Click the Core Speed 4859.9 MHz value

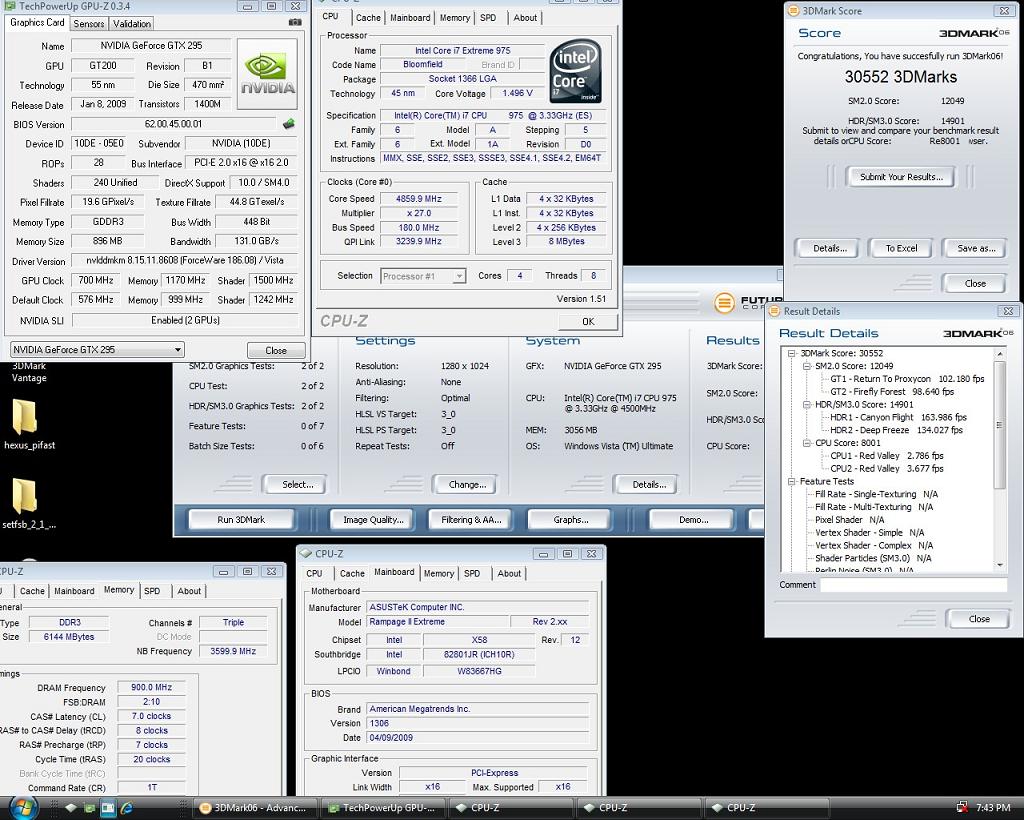pyautogui.click(x=419, y=199)
